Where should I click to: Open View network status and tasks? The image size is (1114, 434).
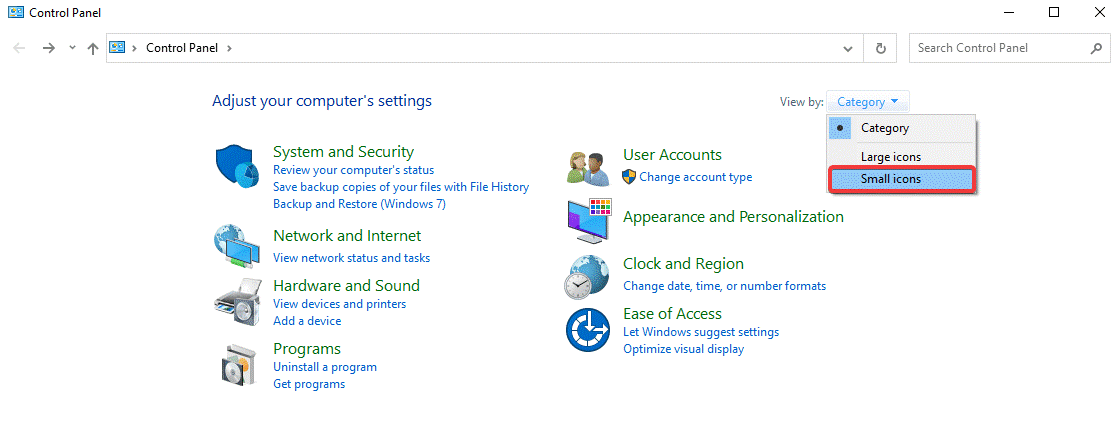(351, 258)
